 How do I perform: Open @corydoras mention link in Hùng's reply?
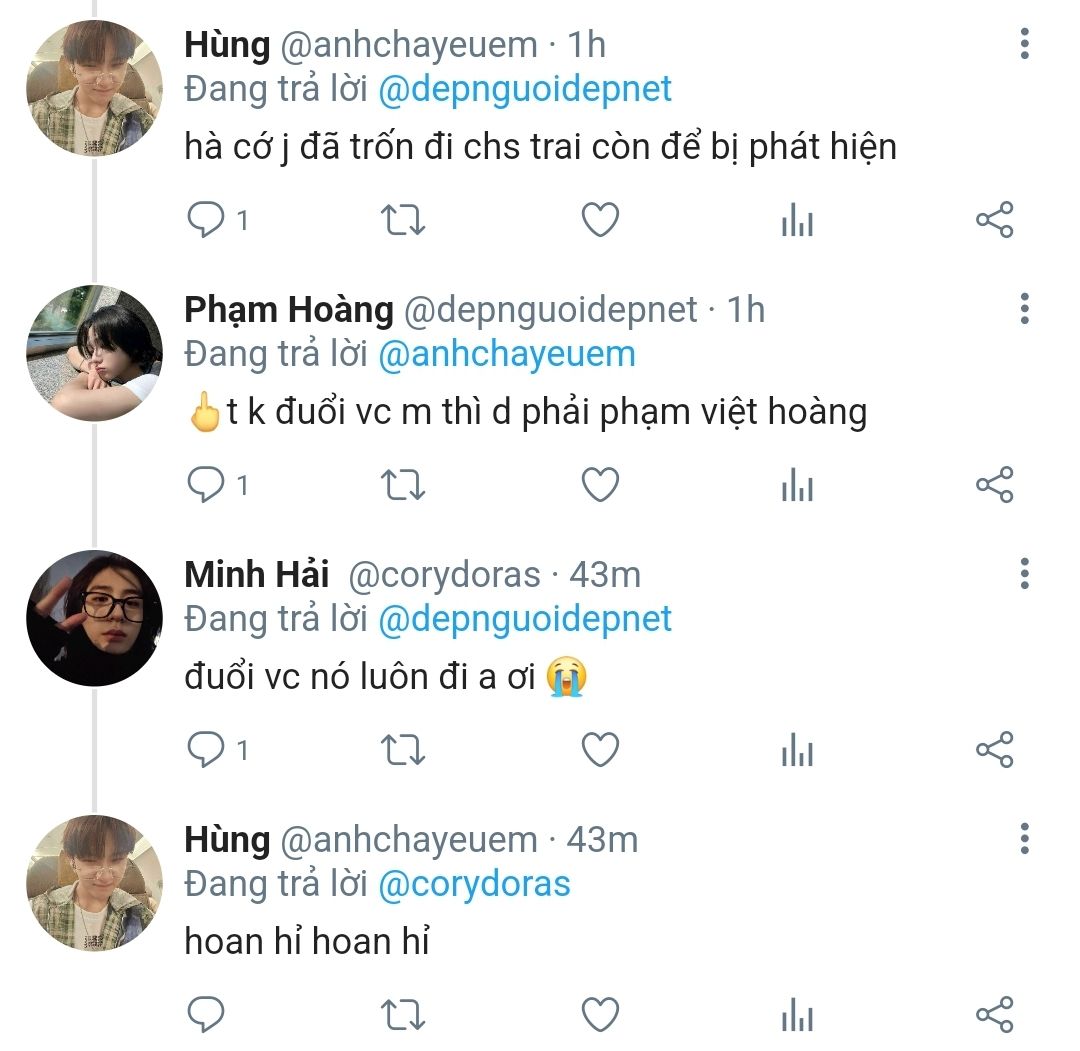tap(475, 884)
